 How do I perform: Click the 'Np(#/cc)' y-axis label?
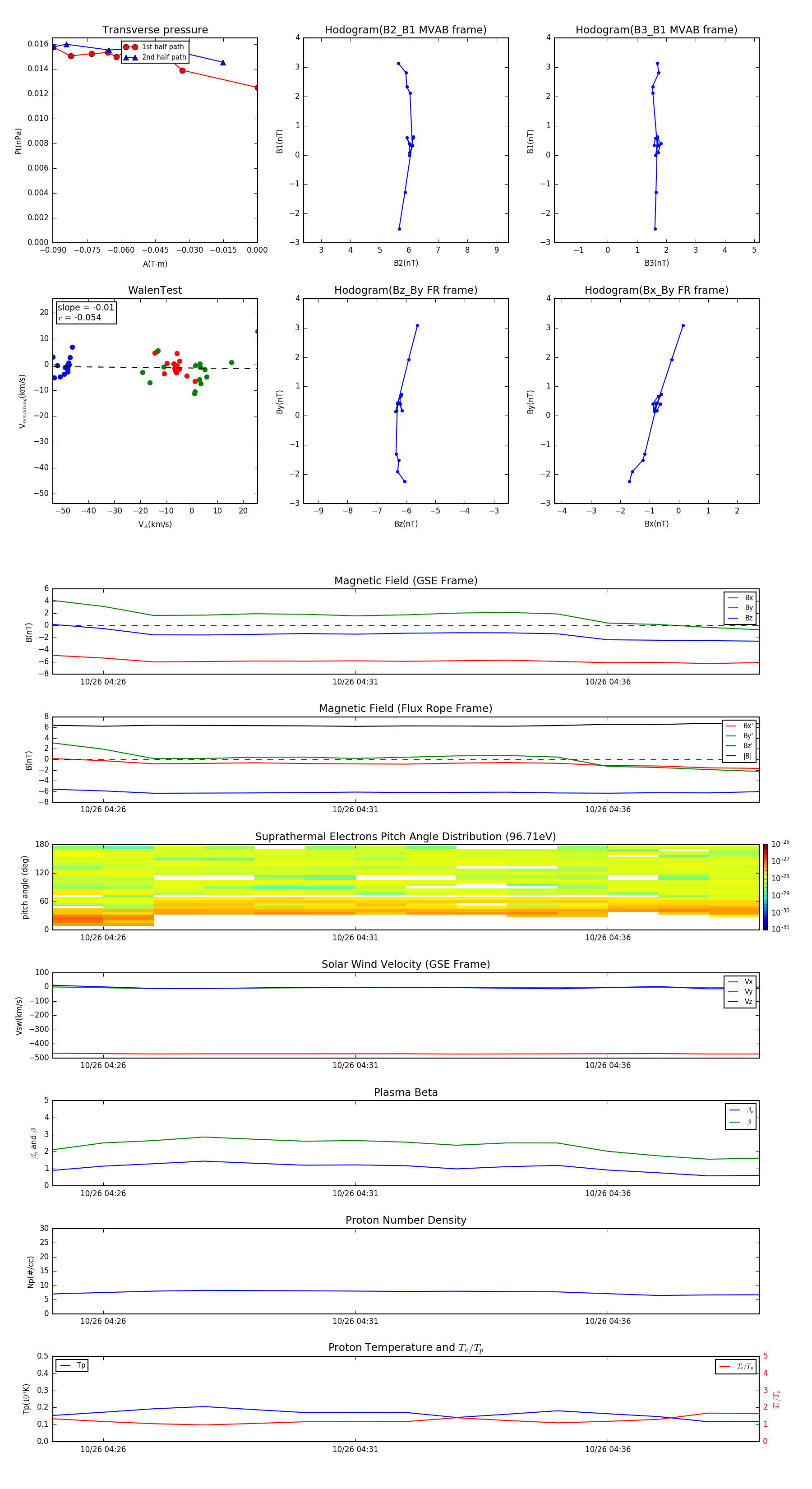pos(30,1272)
